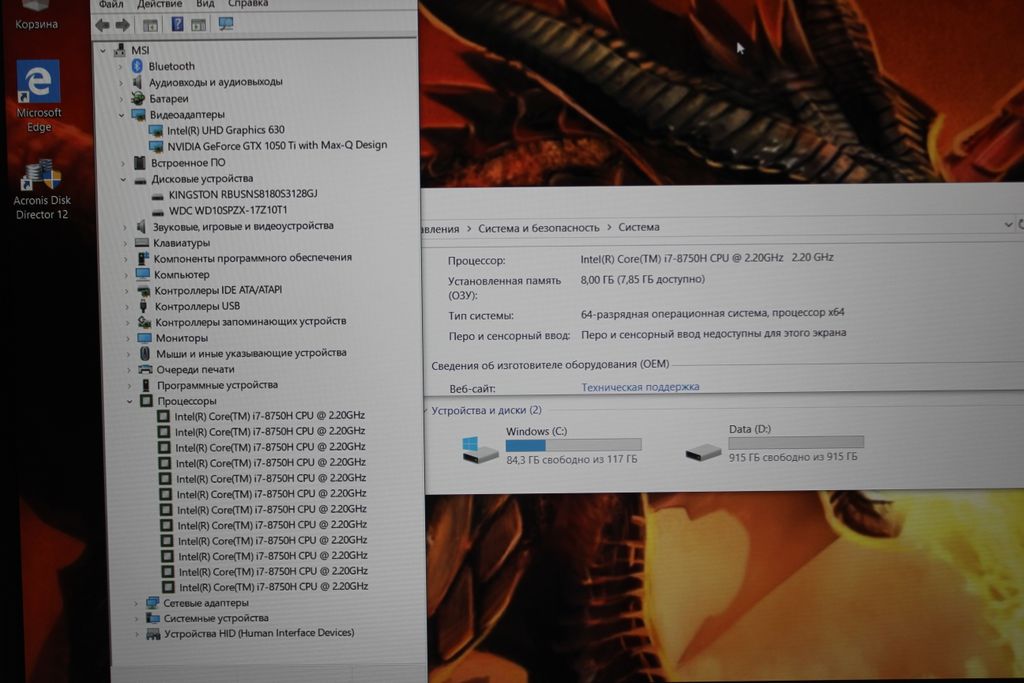Open the Справка menu
The height and width of the screenshot is (683, 1024).
pyautogui.click(x=248, y=4)
